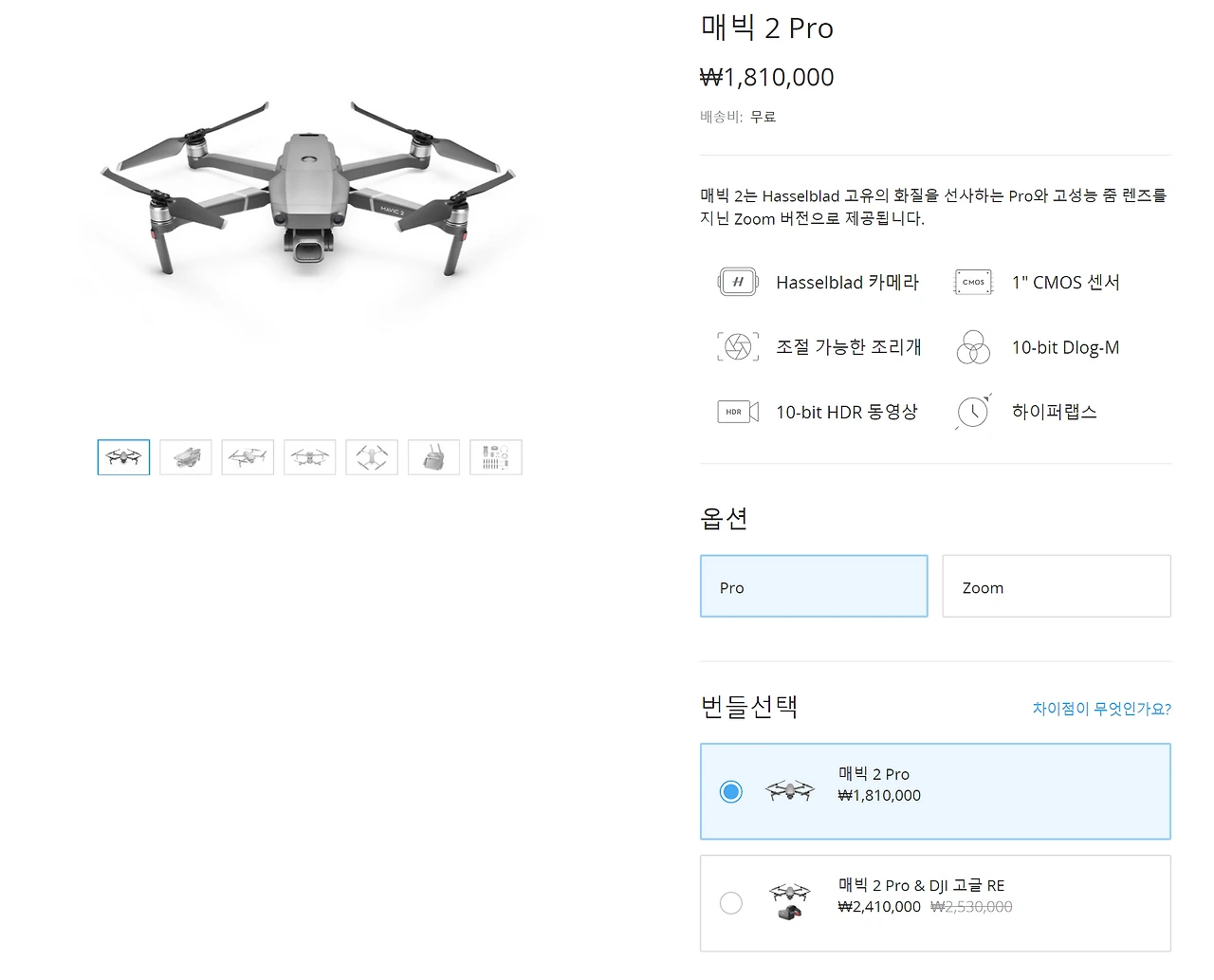Click the 옵션 section heading

click(724, 518)
